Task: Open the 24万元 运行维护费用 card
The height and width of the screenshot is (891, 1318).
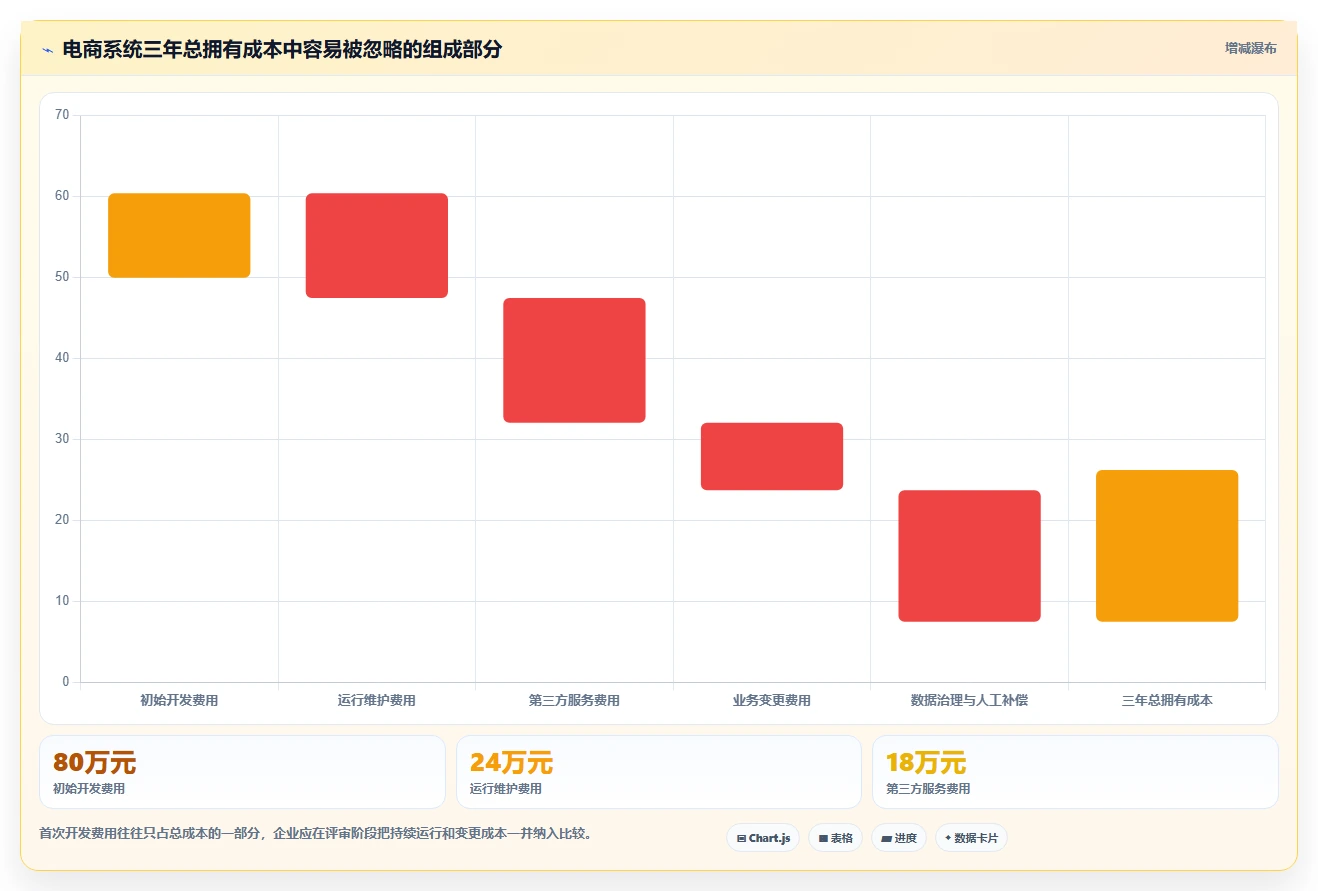Action: [659, 772]
